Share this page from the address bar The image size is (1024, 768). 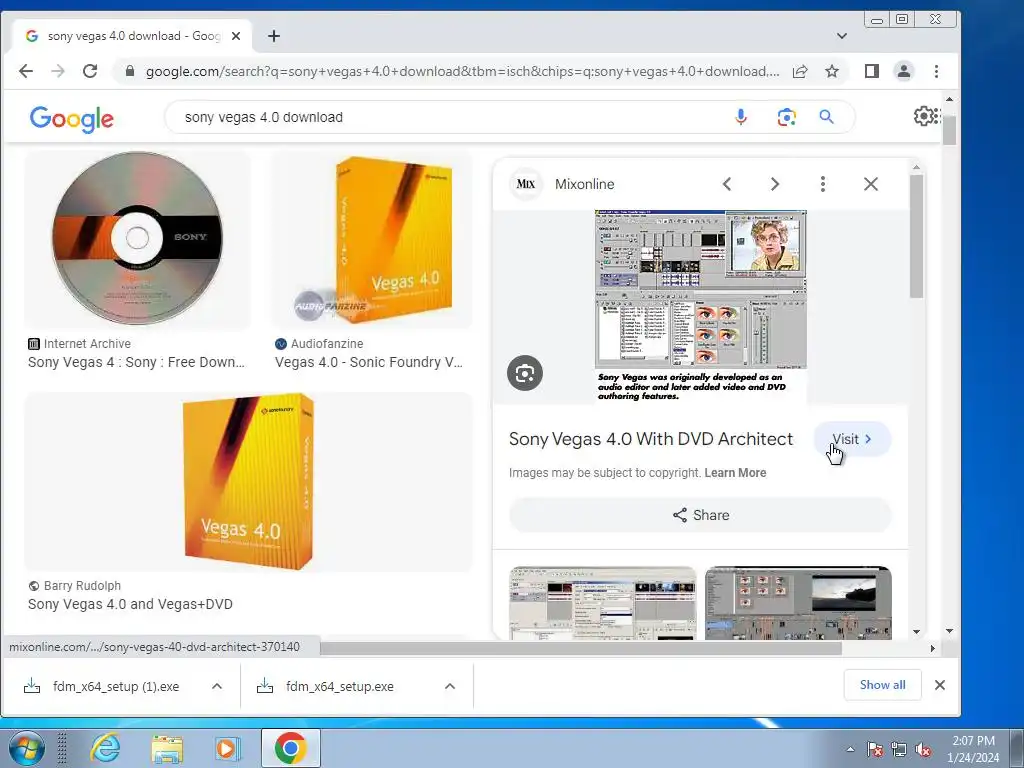(x=800, y=71)
